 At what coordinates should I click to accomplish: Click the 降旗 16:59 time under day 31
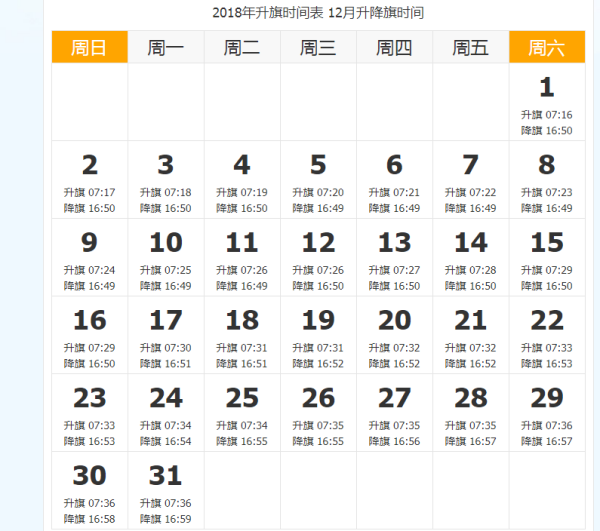[166, 519]
